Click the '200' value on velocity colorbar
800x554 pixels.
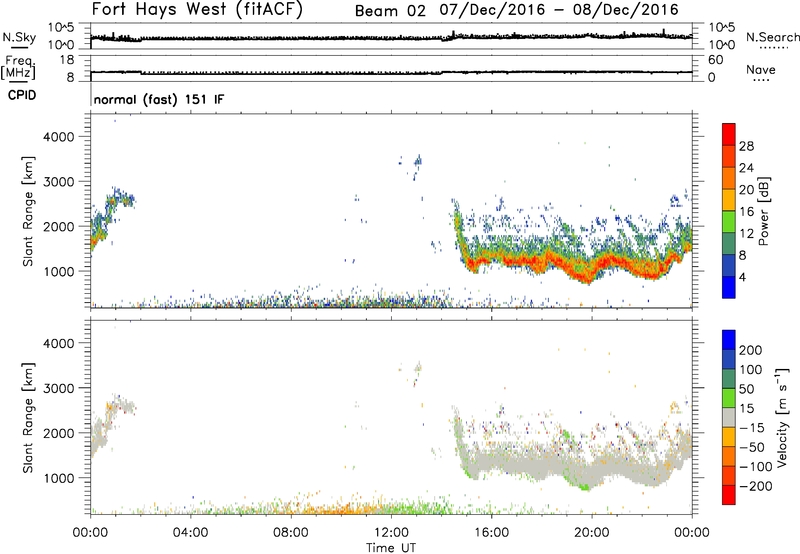click(x=751, y=350)
